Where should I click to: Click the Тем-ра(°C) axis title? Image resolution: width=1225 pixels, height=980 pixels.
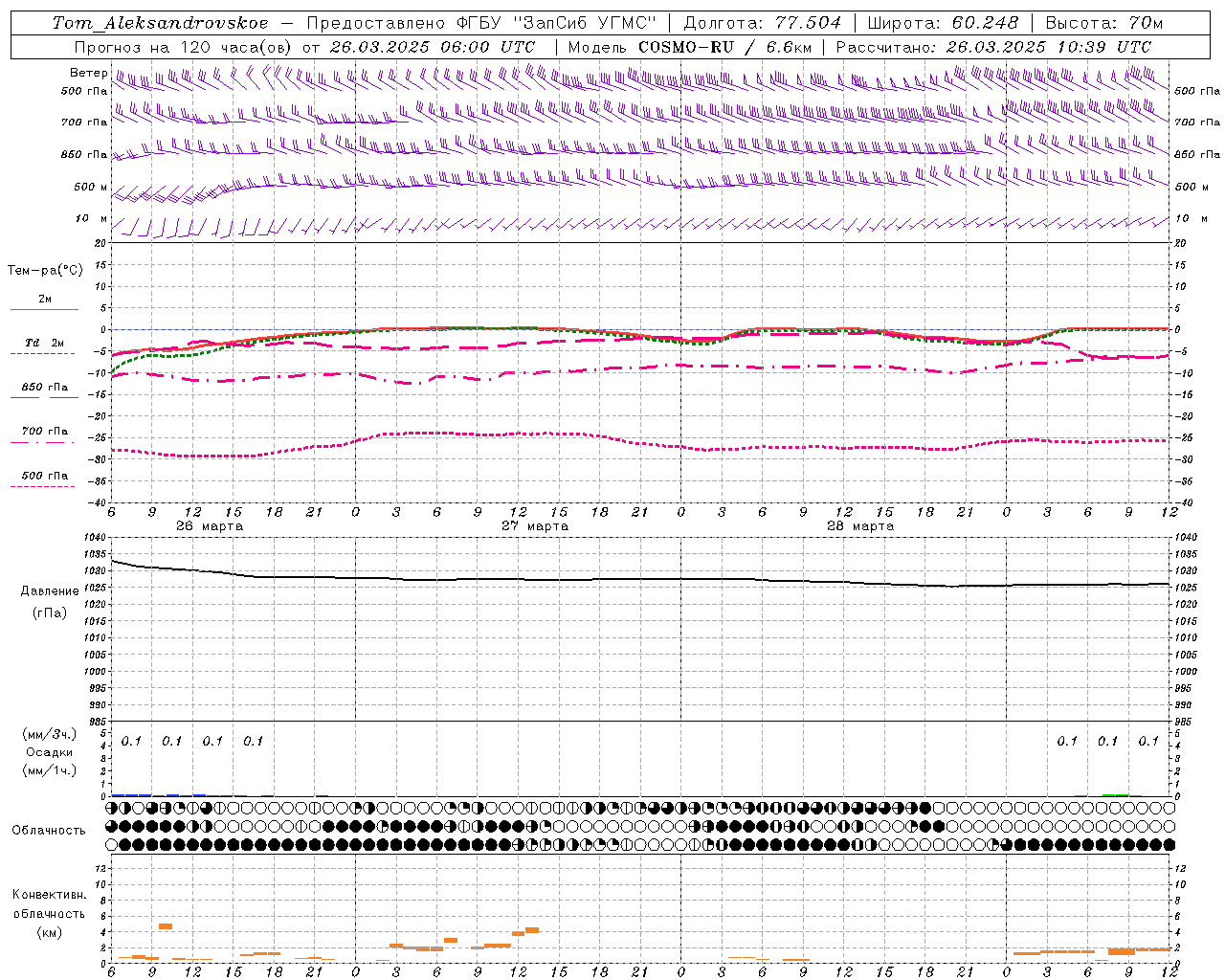tap(45, 271)
